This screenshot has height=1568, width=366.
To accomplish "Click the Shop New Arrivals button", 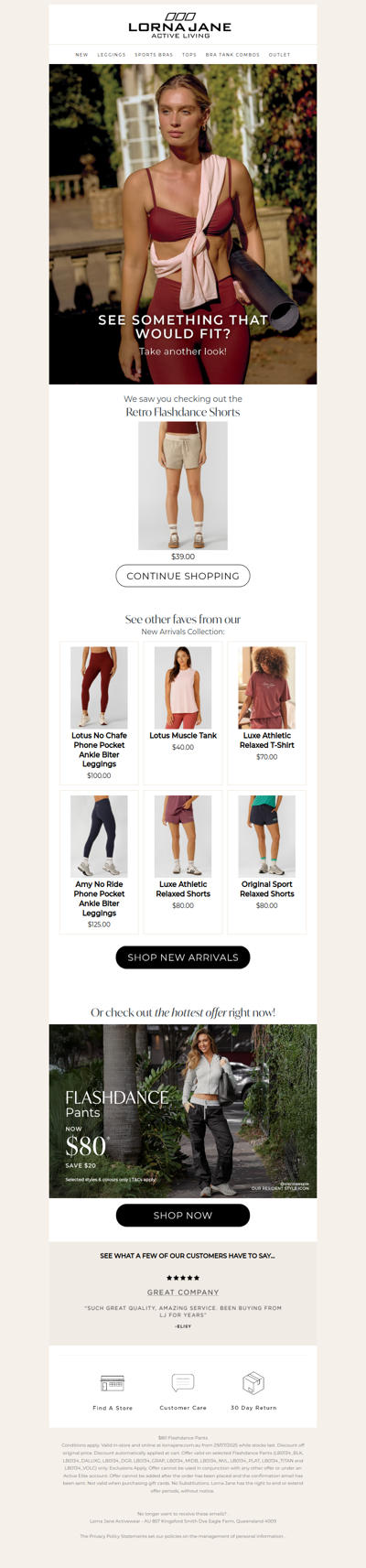I will pyautogui.click(x=183, y=957).
